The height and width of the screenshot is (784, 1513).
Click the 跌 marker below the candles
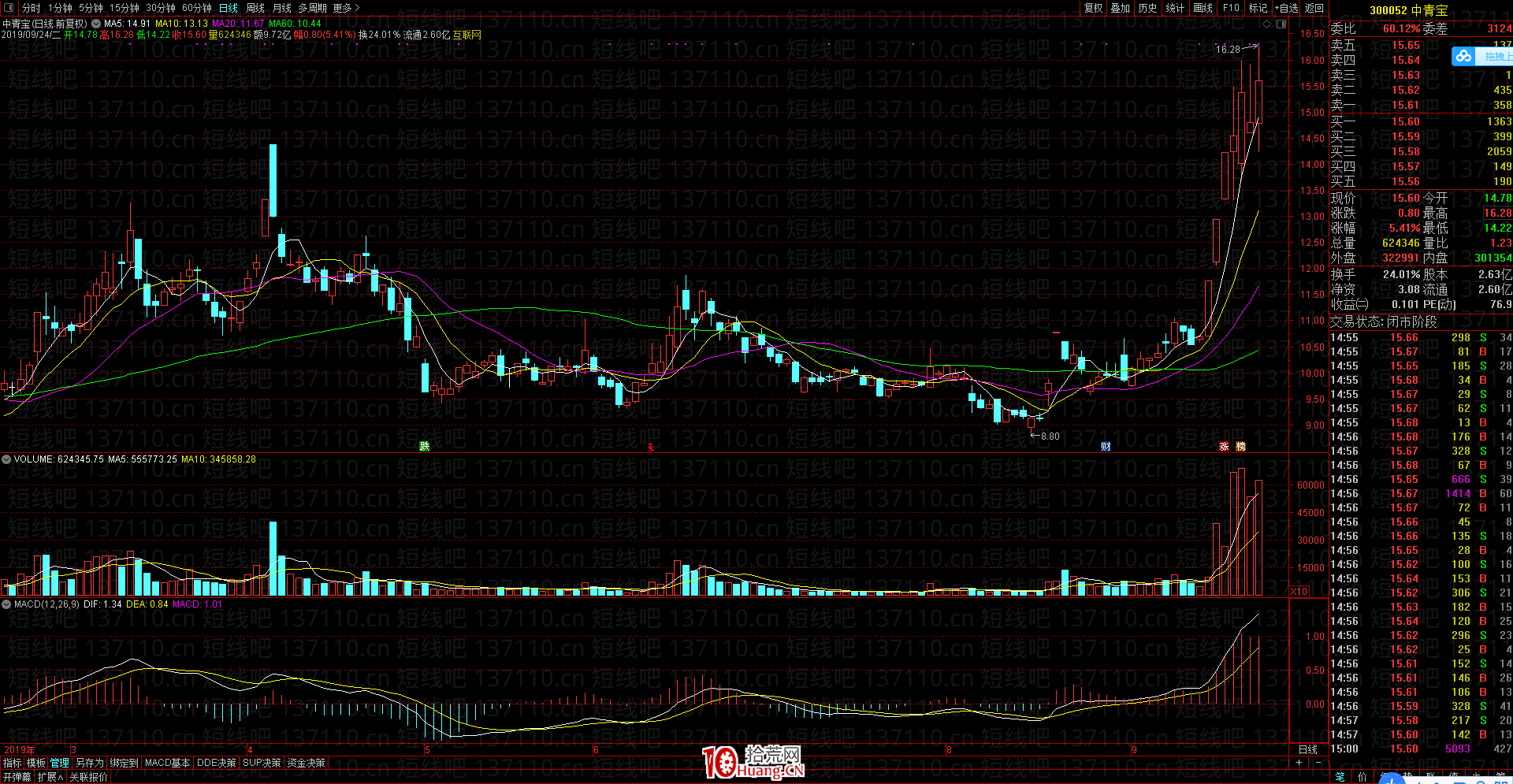click(425, 447)
